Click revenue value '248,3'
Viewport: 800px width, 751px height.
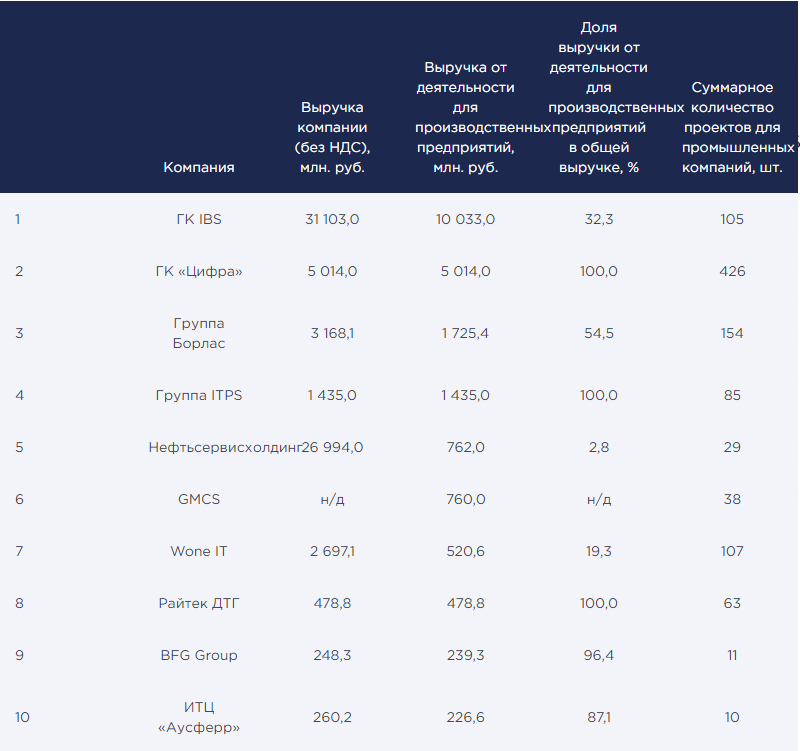[x=332, y=656]
